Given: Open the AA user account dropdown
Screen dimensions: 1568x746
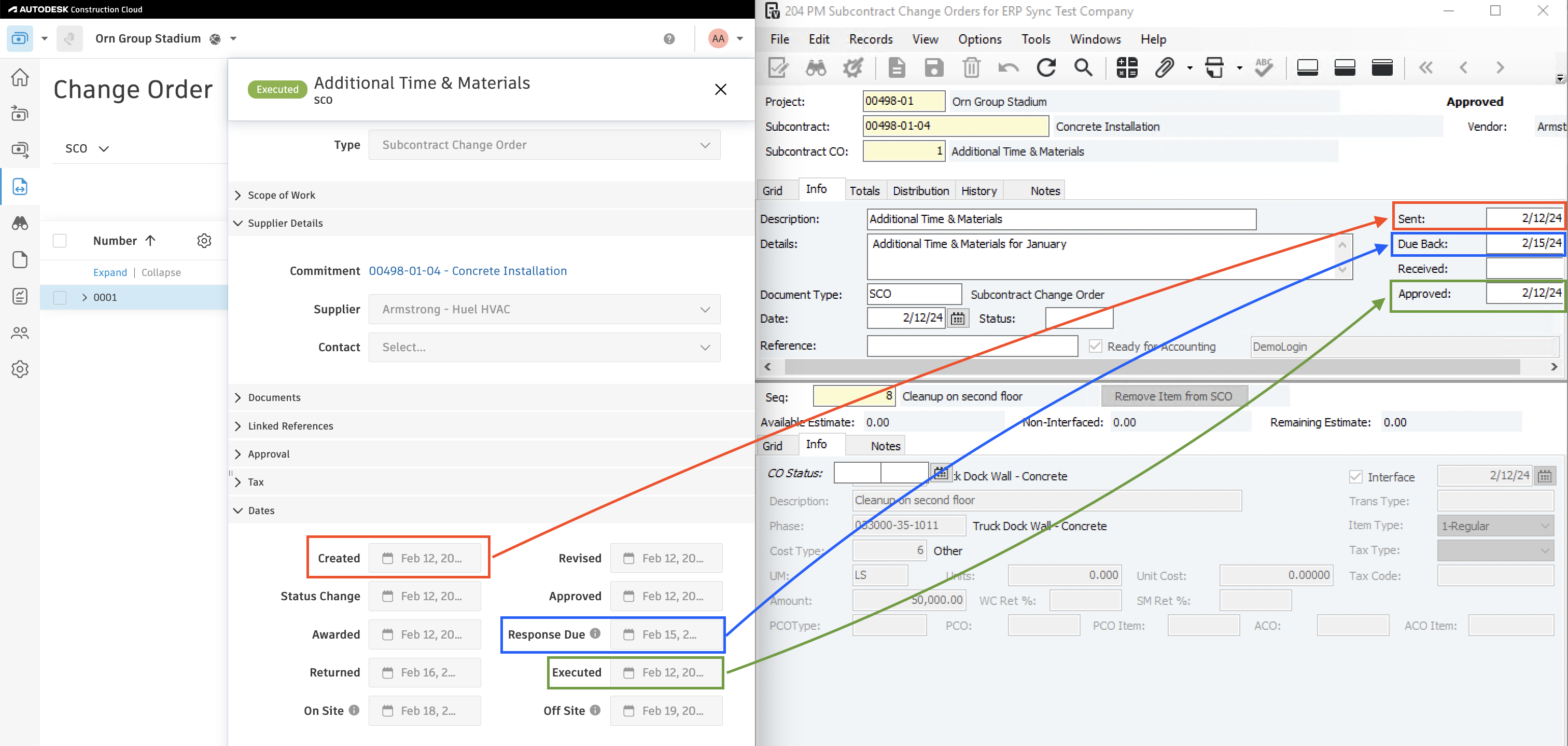Looking at the screenshot, I should coord(739,39).
